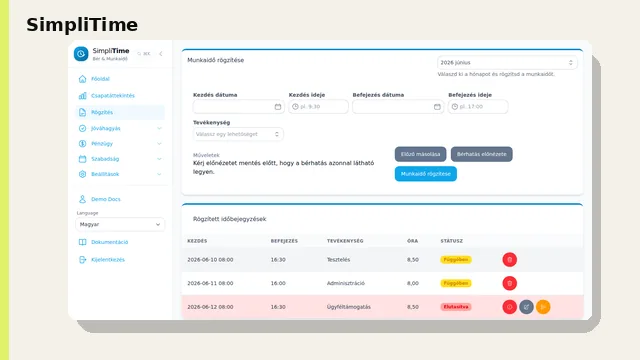Click the calendar icon beside Szabadság
This screenshot has width=640, height=360.
coord(82,159)
